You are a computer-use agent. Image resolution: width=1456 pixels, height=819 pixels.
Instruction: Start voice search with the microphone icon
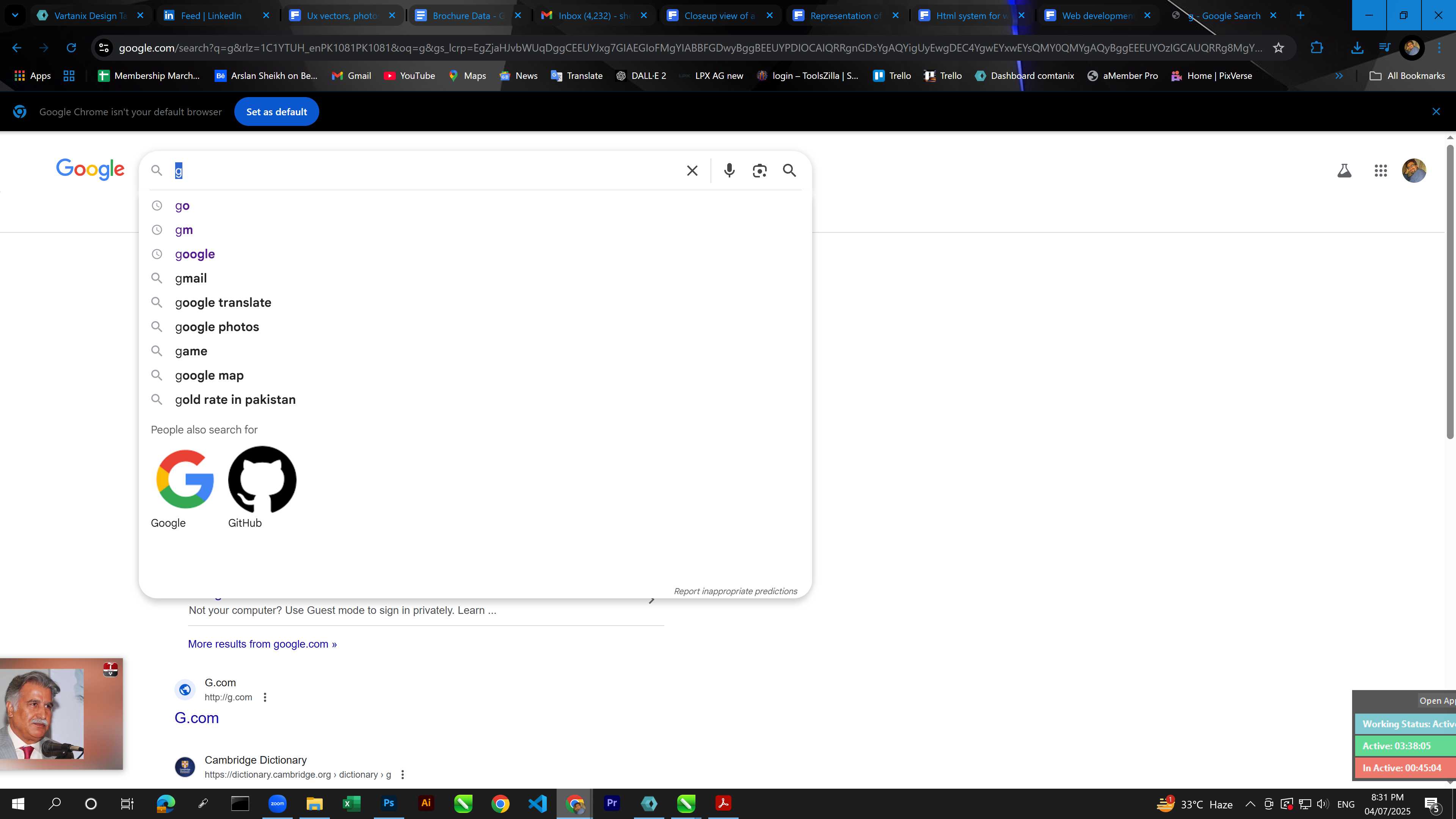729,171
